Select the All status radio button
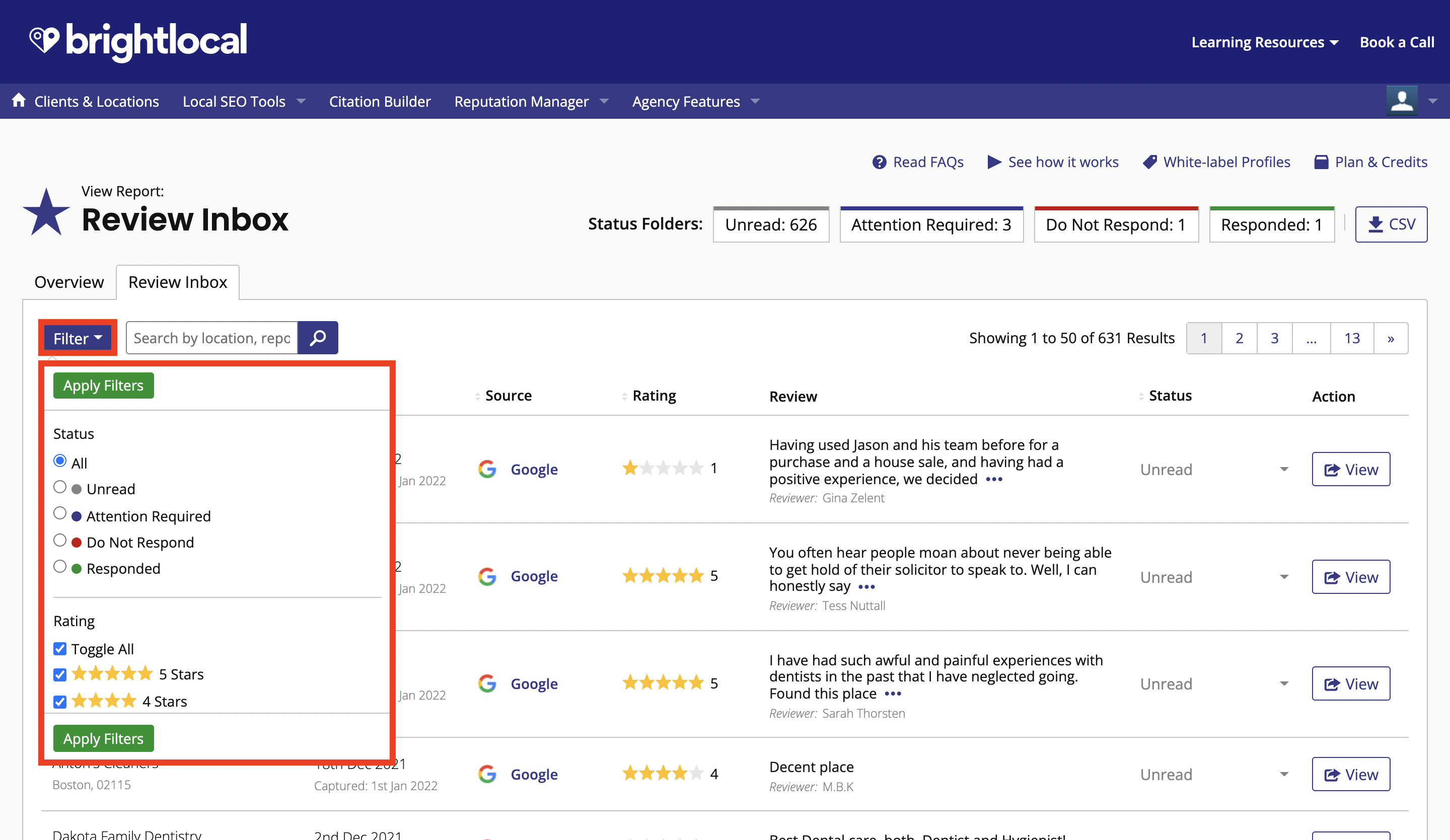Viewport: 1450px width, 840px height. pyautogui.click(x=60, y=461)
